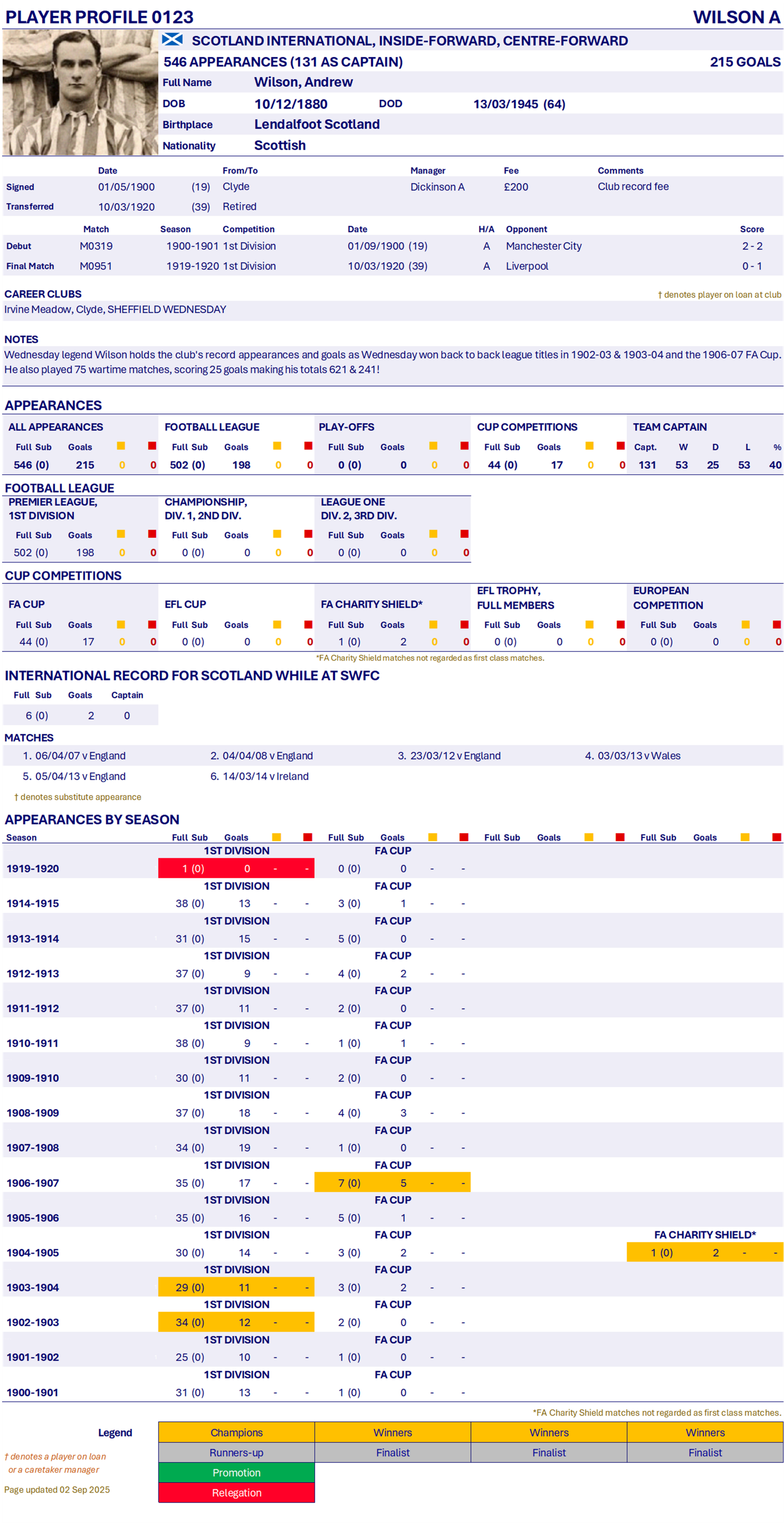Click the debut match code M0319
The width and height of the screenshot is (784, 1523).
tap(96, 246)
